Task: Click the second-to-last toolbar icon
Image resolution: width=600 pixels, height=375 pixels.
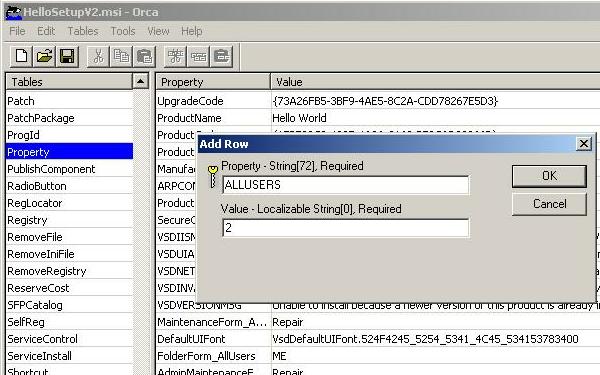Action: [199, 57]
